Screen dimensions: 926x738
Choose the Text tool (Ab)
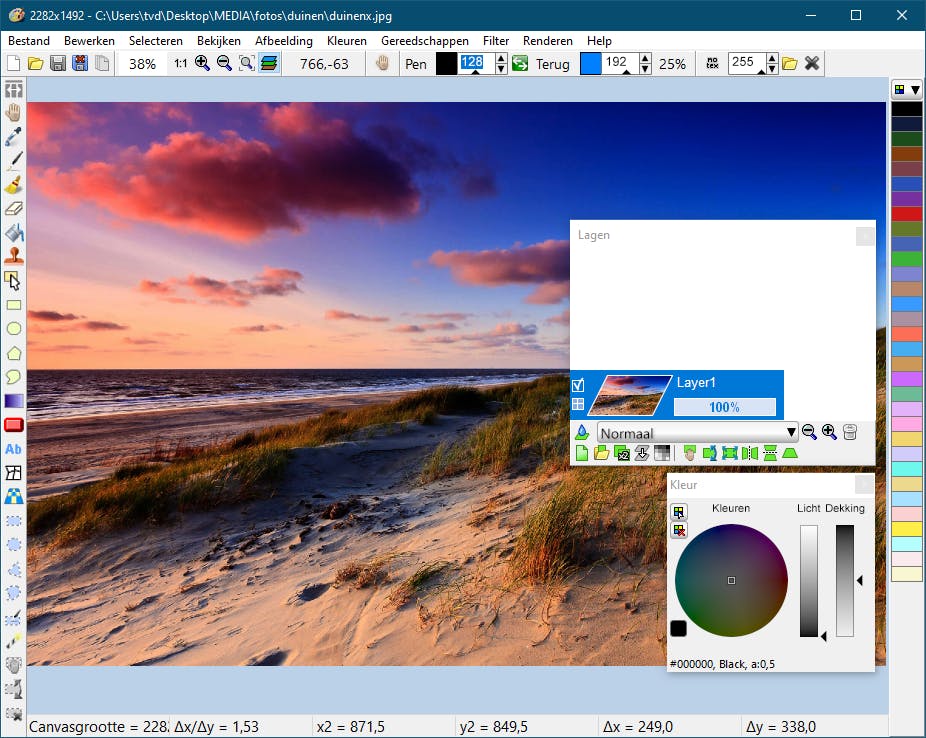point(14,449)
